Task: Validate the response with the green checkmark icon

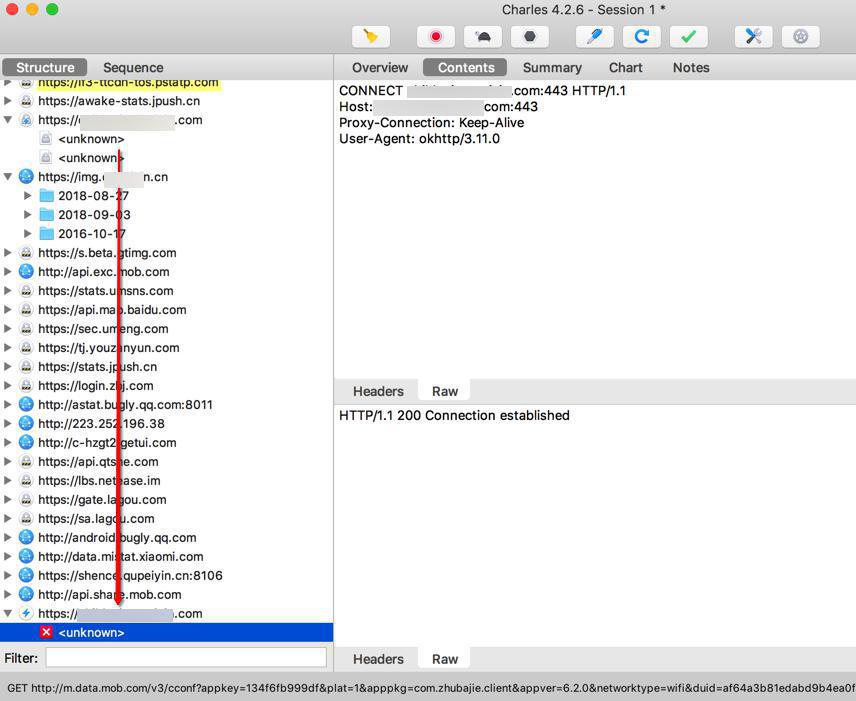Action: tap(689, 37)
